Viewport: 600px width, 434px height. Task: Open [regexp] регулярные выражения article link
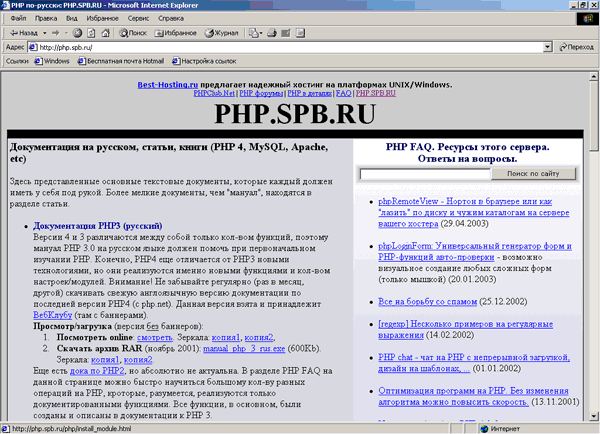point(465,330)
